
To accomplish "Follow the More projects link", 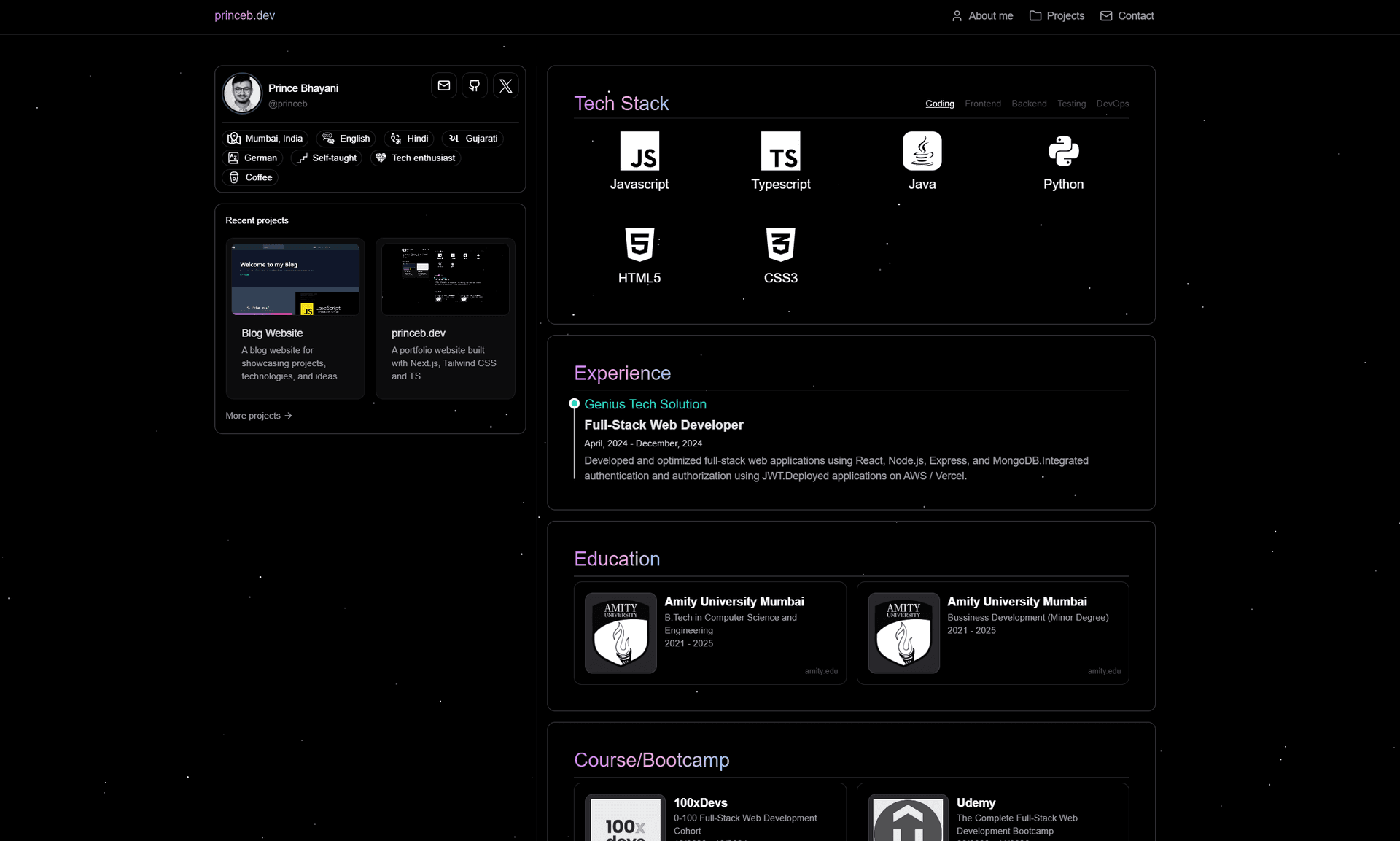I will pos(258,415).
